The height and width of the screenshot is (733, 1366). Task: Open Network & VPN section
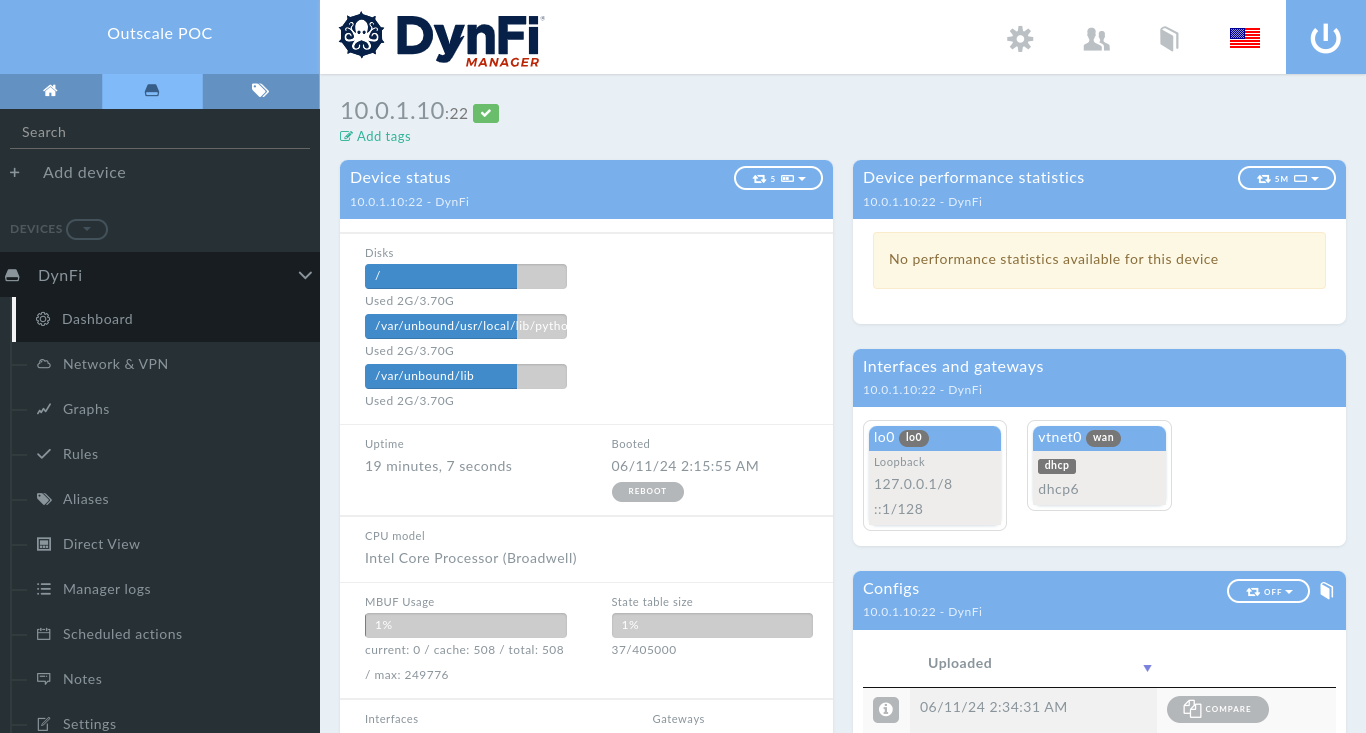[x=115, y=364]
